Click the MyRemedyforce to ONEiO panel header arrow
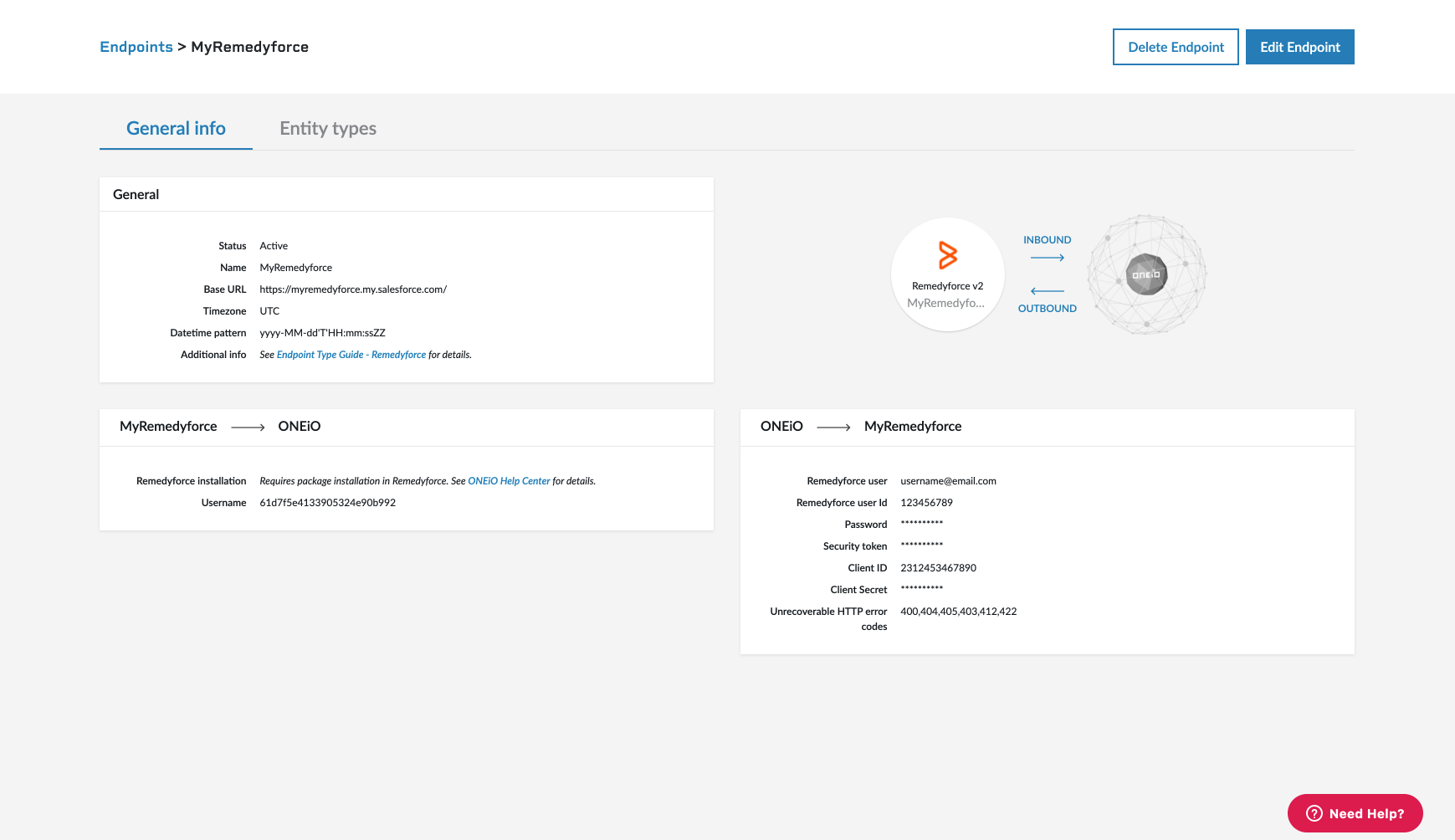Screen dimensions: 1455x840 tap(248, 427)
